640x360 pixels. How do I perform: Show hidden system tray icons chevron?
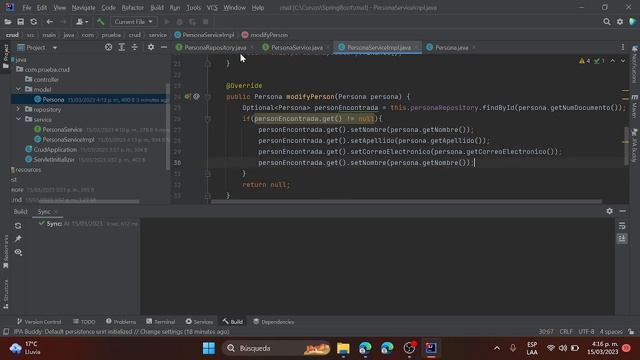pyautogui.click(x=497, y=348)
